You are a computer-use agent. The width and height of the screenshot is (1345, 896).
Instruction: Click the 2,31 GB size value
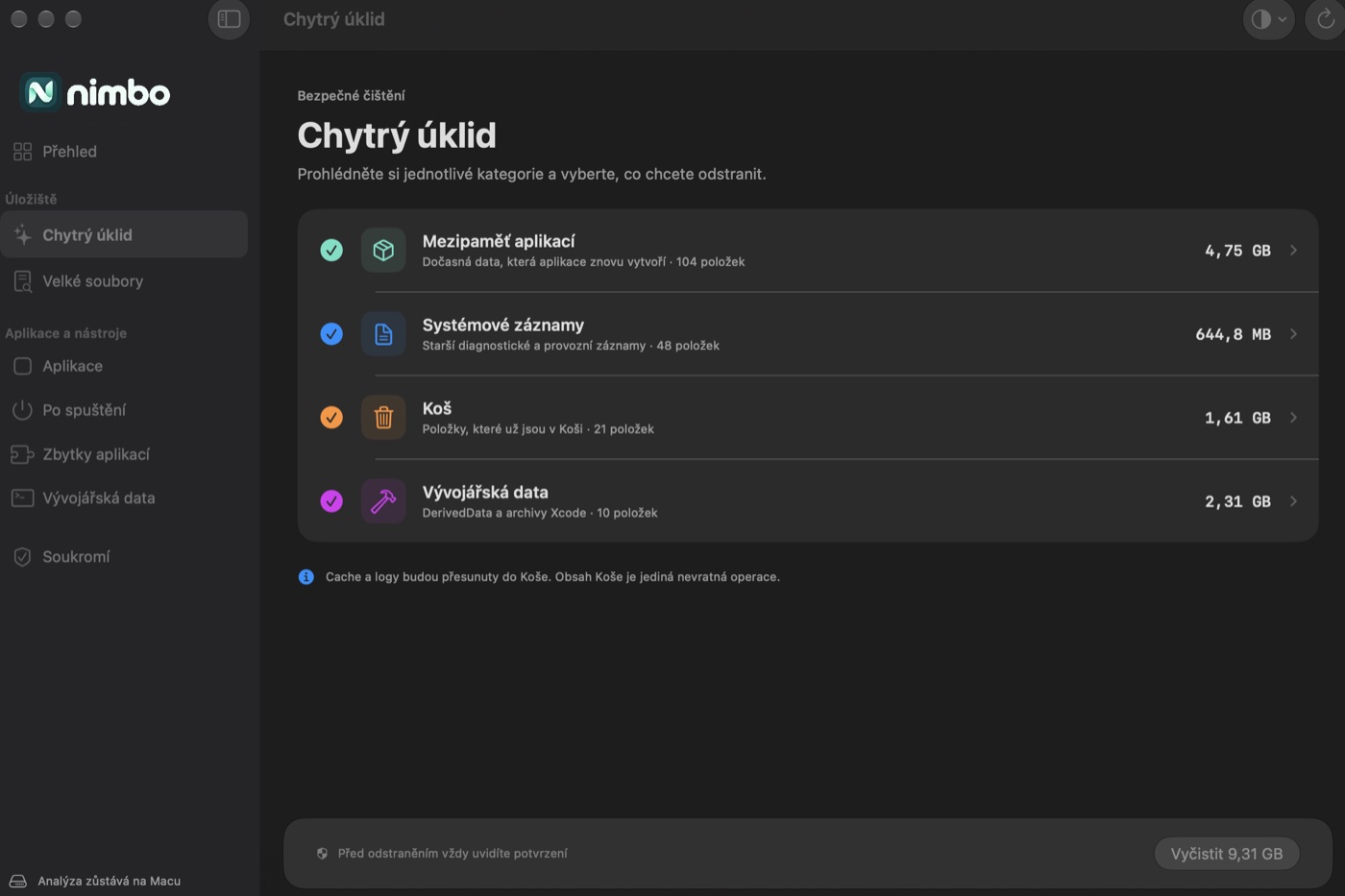(x=1237, y=501)
